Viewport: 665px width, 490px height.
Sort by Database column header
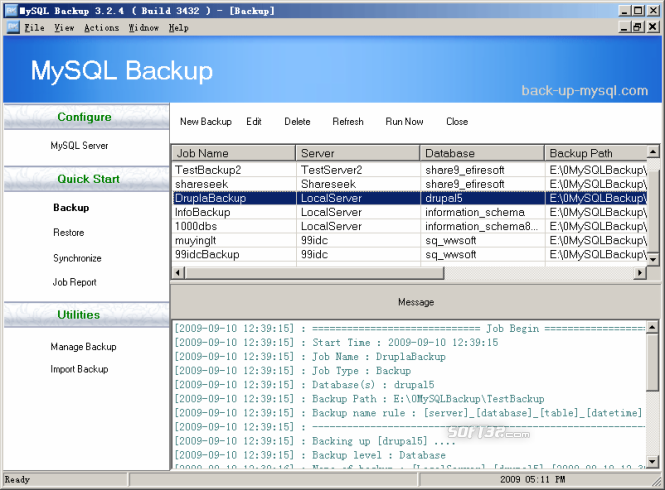(x=482, y=153)
